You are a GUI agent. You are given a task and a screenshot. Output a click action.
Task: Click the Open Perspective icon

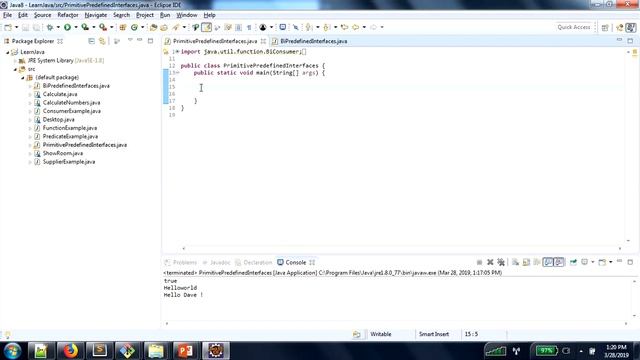pyautogui.click(x=605, y=27)
